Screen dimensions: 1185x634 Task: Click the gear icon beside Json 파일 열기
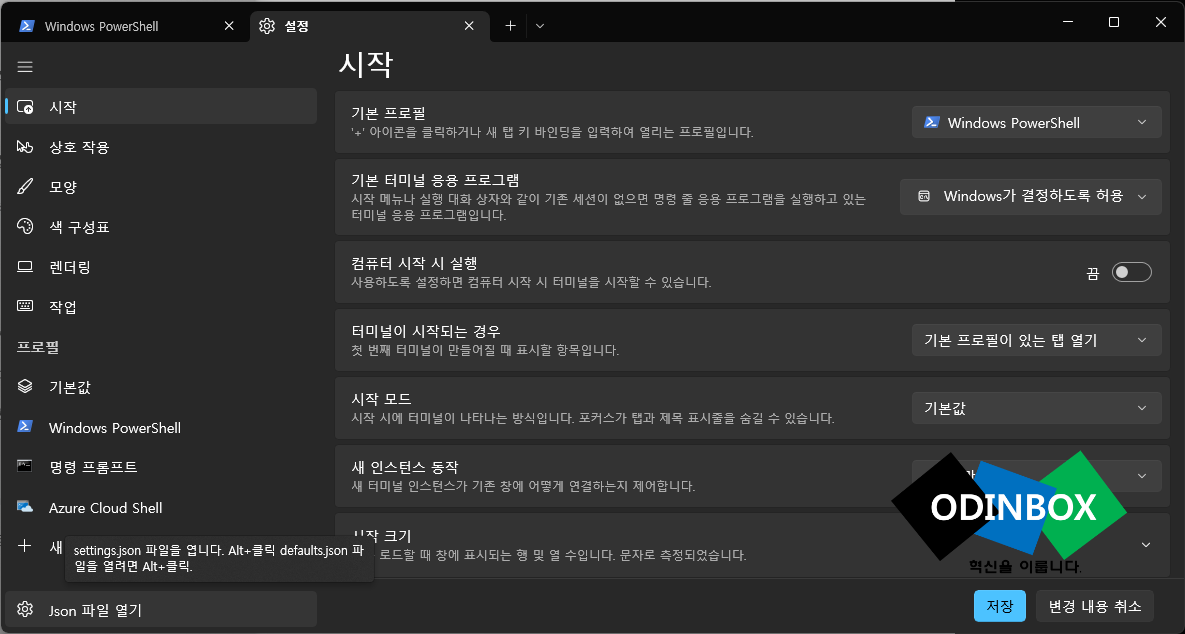tap(25, 609)
